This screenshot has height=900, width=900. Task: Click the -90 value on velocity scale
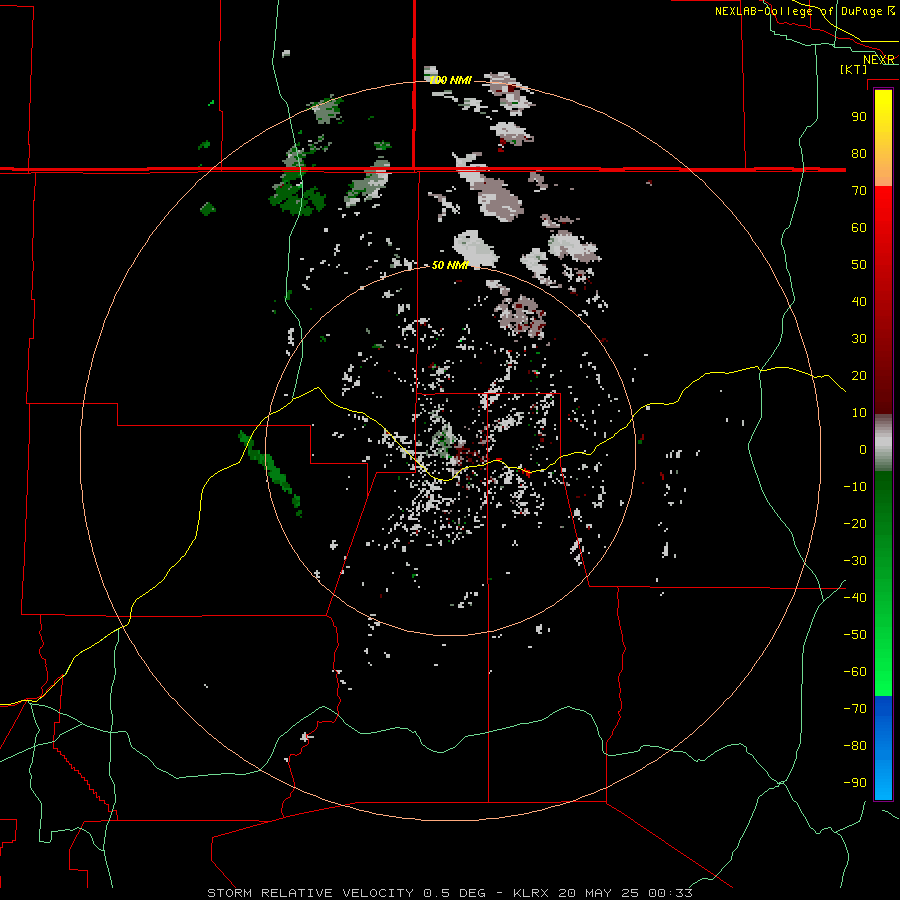pyautogui.click(x=855, y=783)
